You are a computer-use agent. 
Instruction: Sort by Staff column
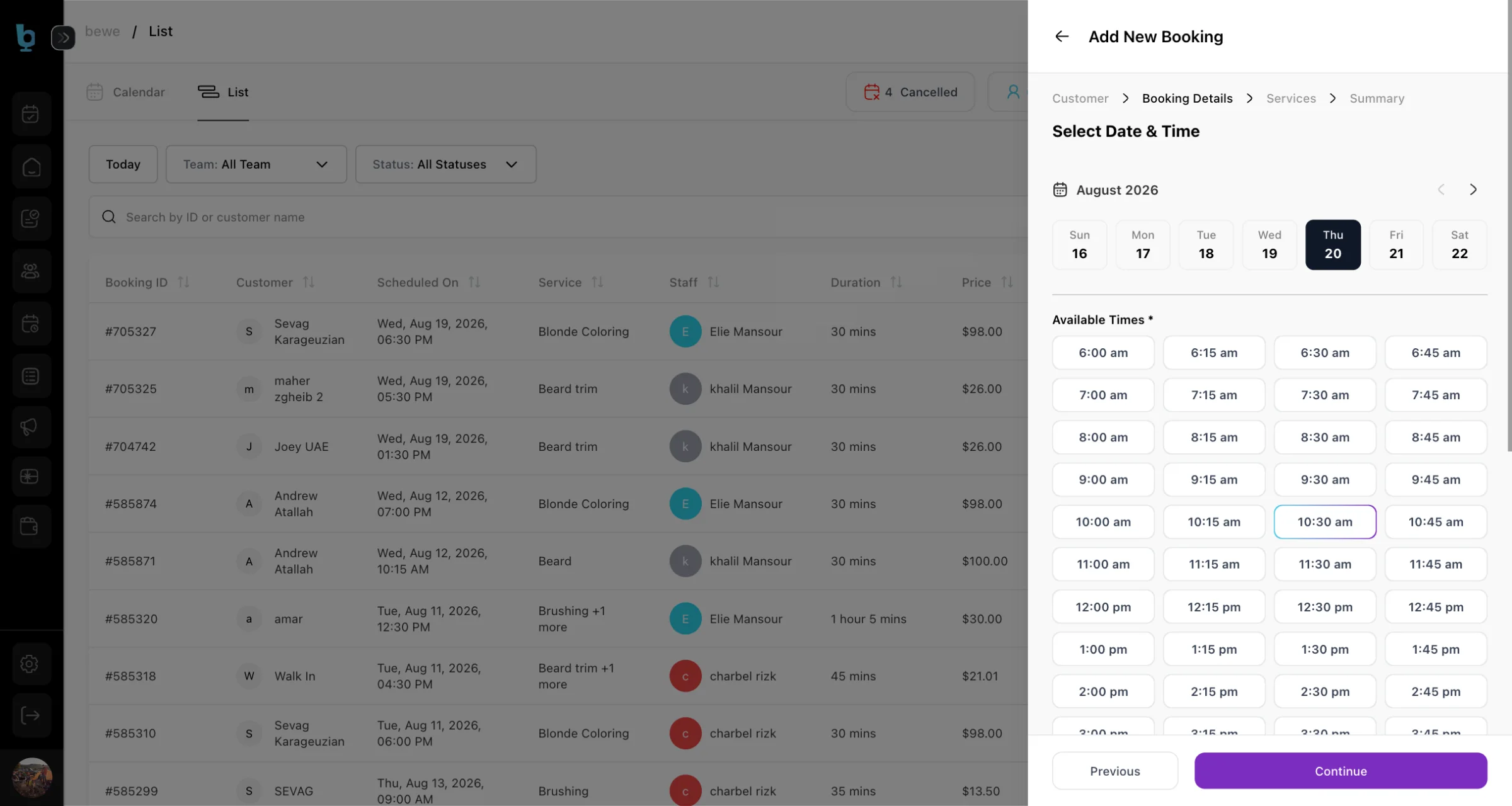[x=713, y=282]
